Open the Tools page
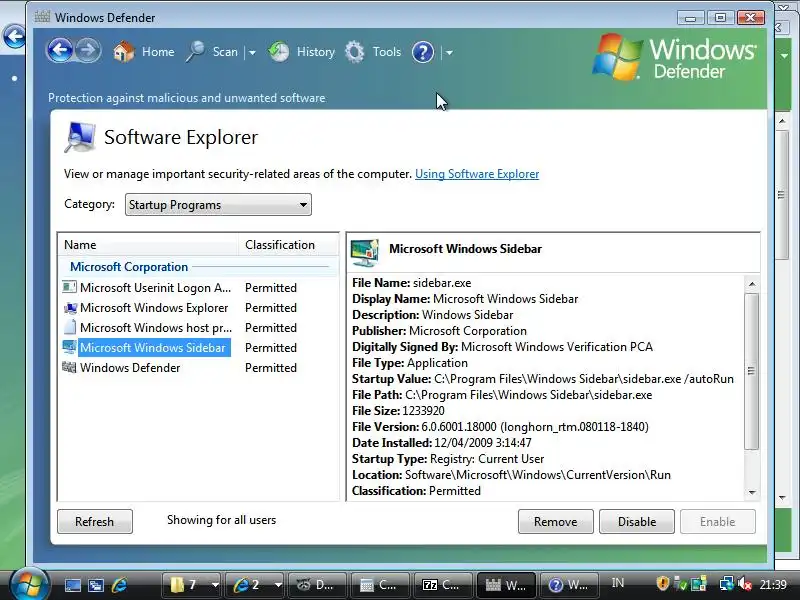 (x=373, y=52)
